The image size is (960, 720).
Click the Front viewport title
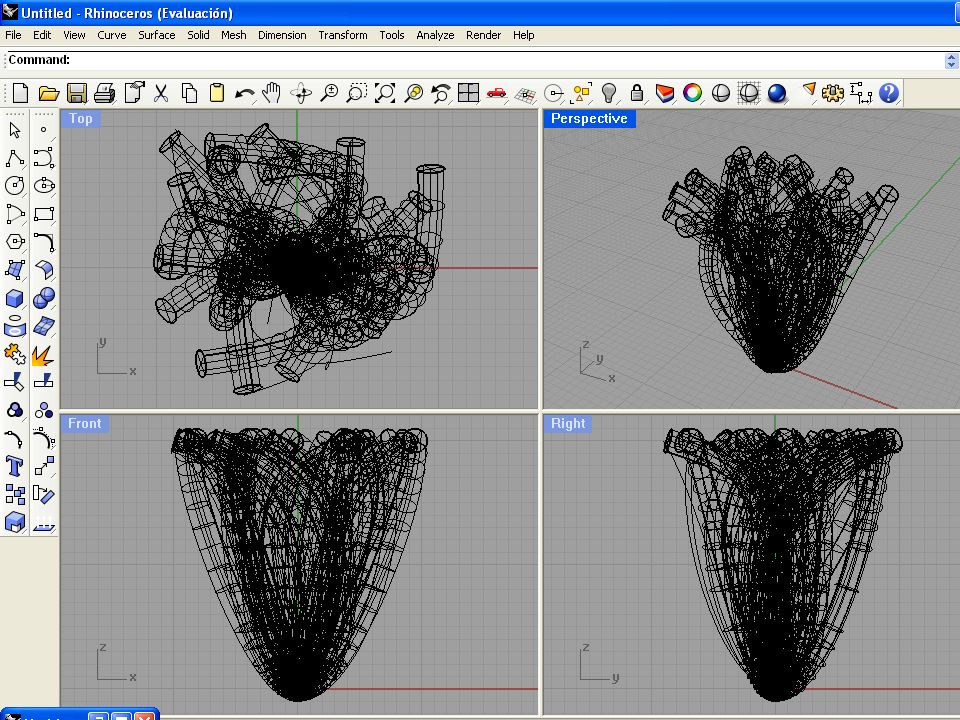coord(84,423)
